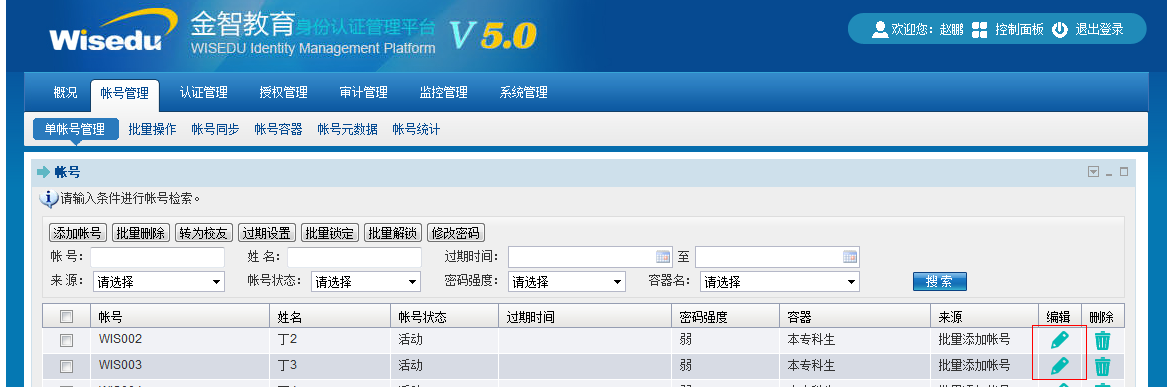Check the box for account WIS002
This screenshot has width=1173, height=387.
(x=67, y=341)
